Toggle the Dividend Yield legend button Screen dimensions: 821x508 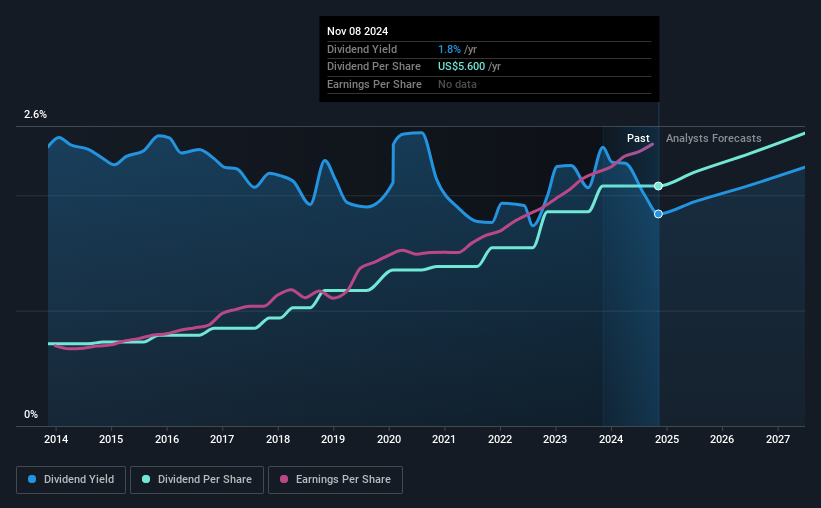(x=71, y=479)
